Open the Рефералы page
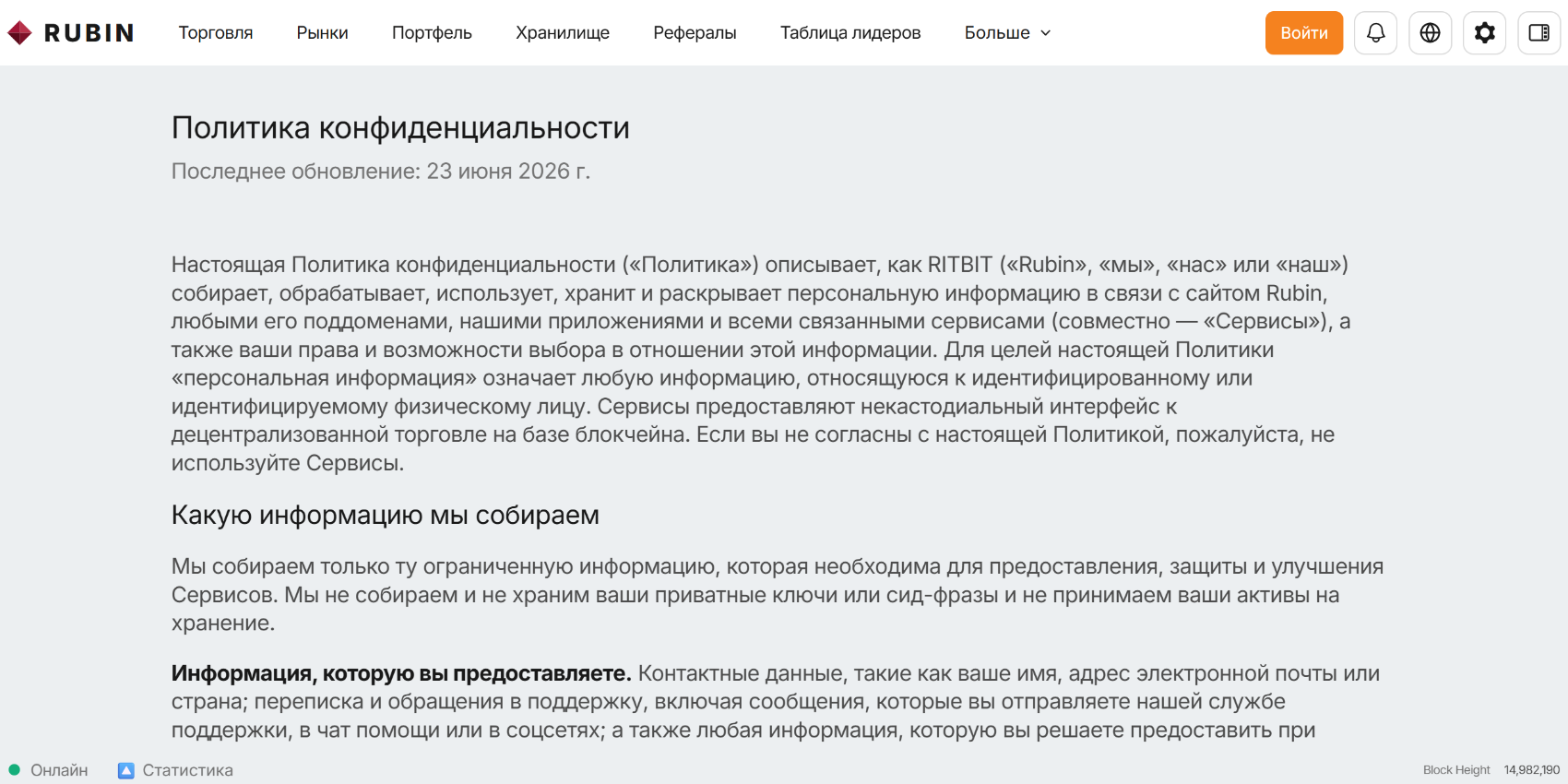This screenshot has height=784, width=1568. tap(695, 33)
